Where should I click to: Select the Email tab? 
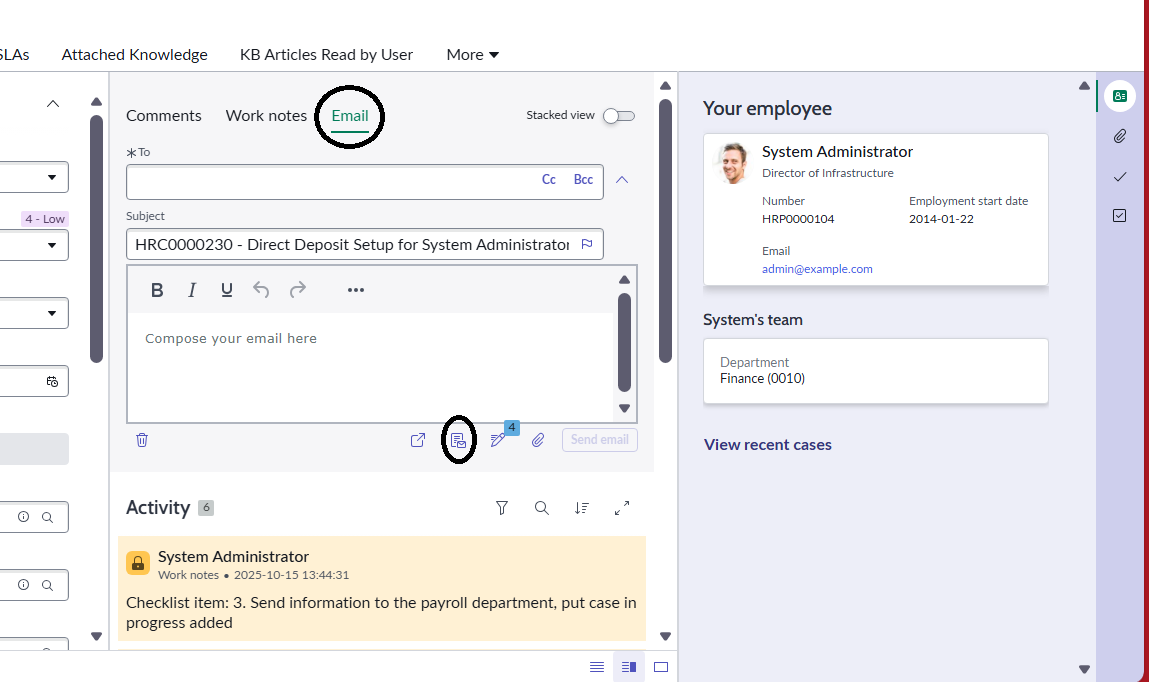point(350,116)
